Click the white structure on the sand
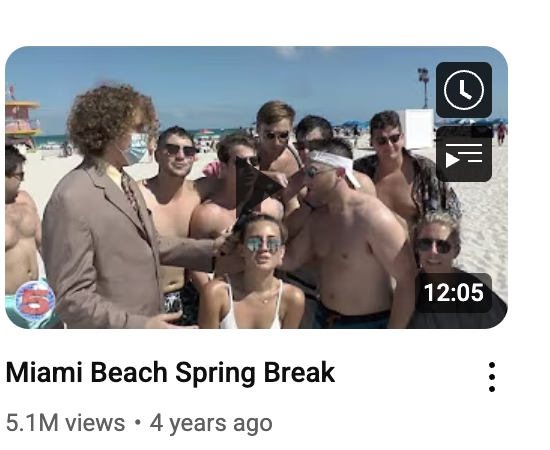This screenshot has height=450, width=550. coord(417,128)
